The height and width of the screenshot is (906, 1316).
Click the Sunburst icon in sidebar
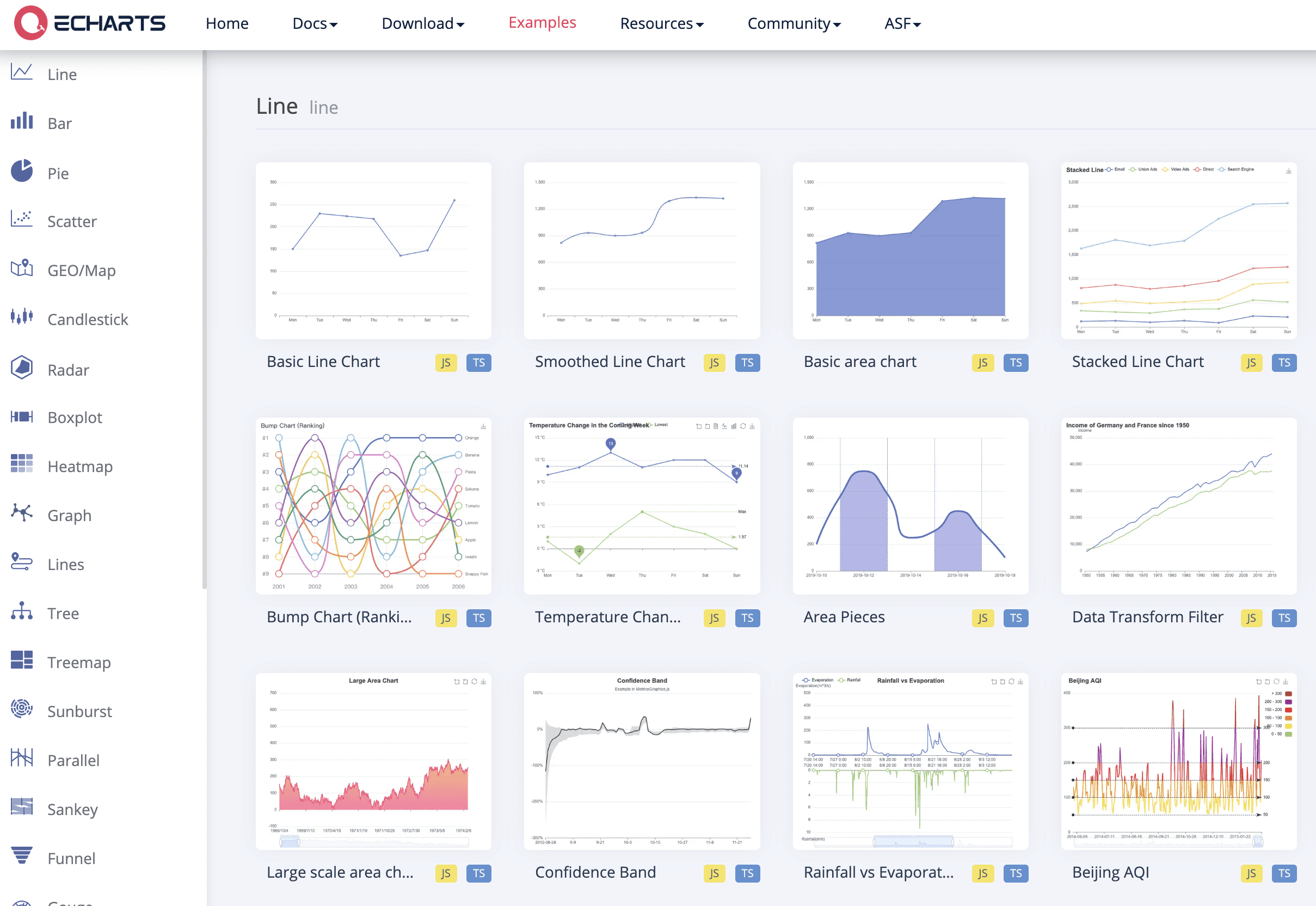(22, 708)
